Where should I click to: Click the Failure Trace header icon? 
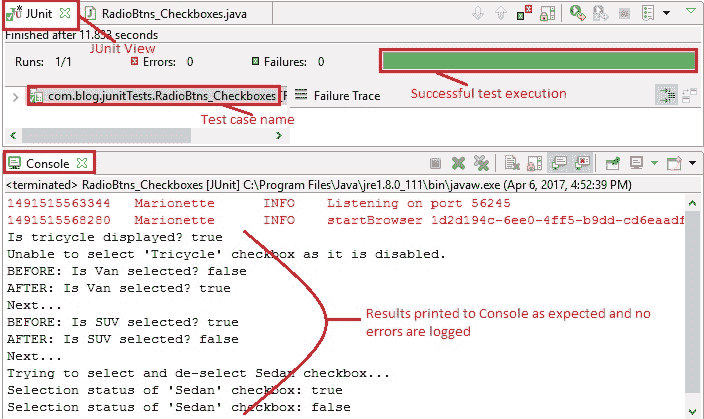301,94
